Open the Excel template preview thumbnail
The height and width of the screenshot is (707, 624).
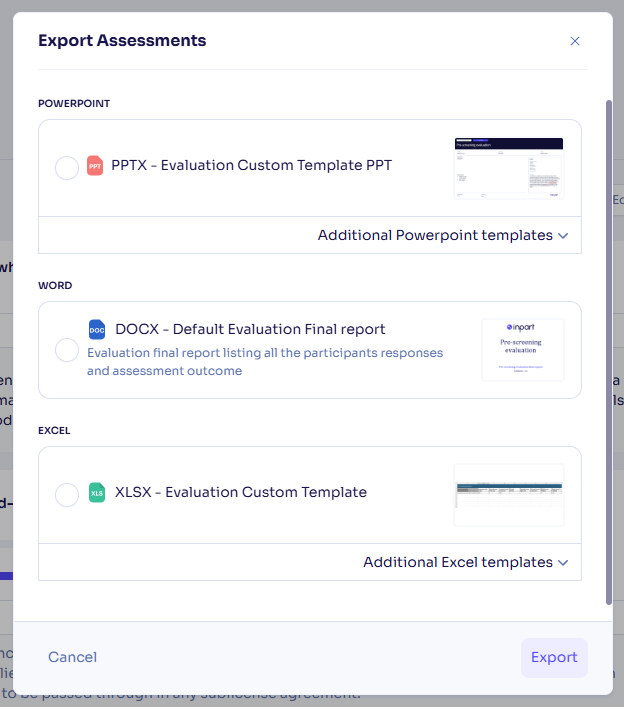click(509, 495)
